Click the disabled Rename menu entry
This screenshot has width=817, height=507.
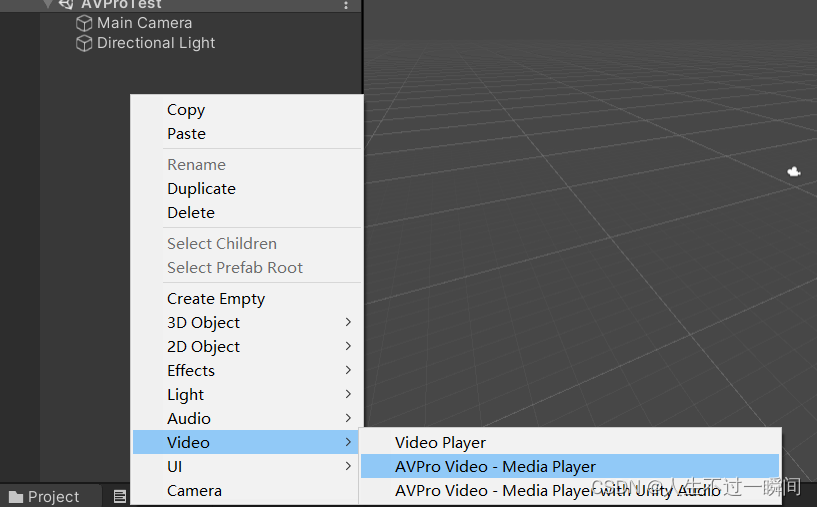246,165
